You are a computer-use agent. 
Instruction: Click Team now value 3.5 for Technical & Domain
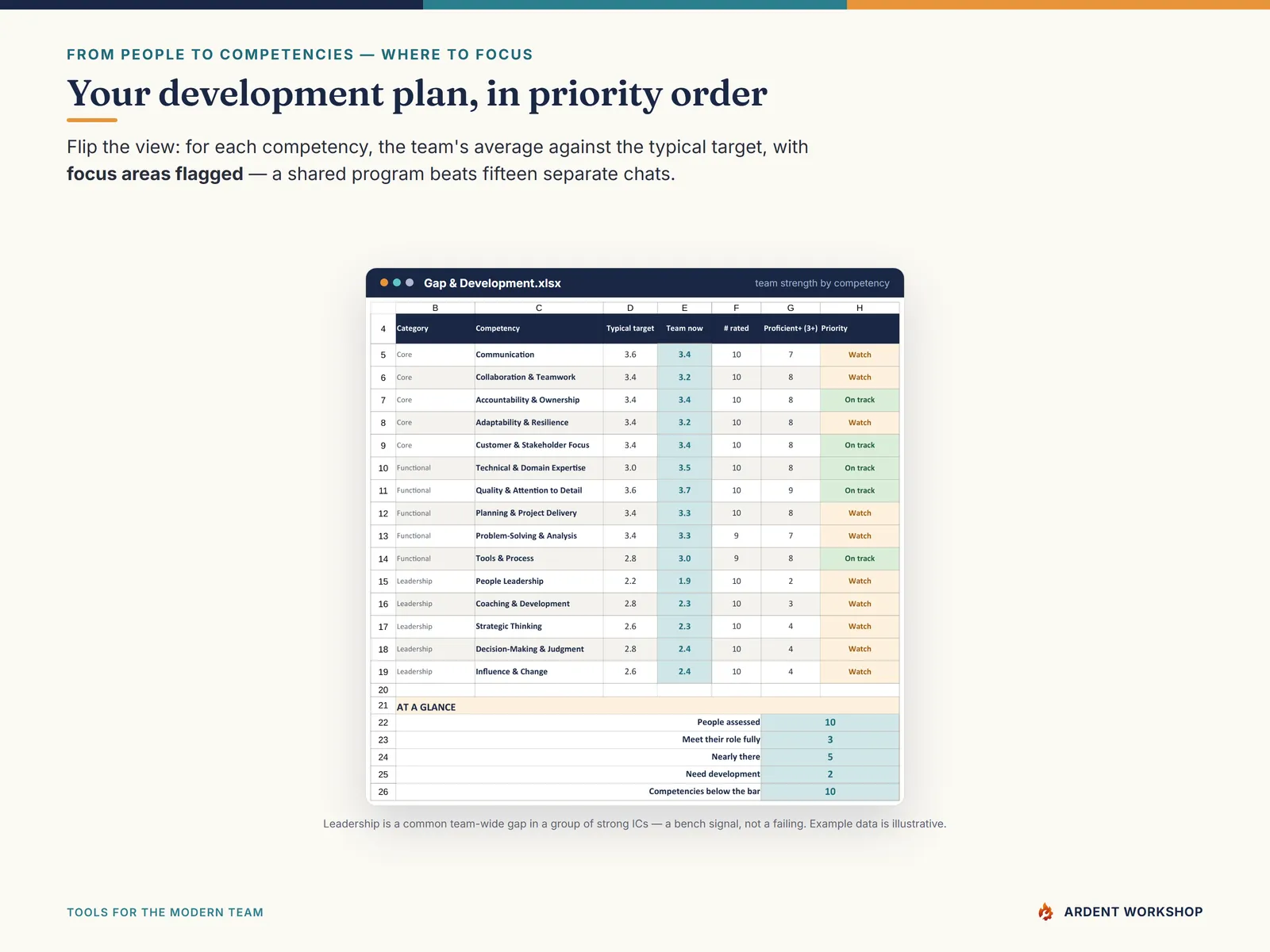pos(684,468)
